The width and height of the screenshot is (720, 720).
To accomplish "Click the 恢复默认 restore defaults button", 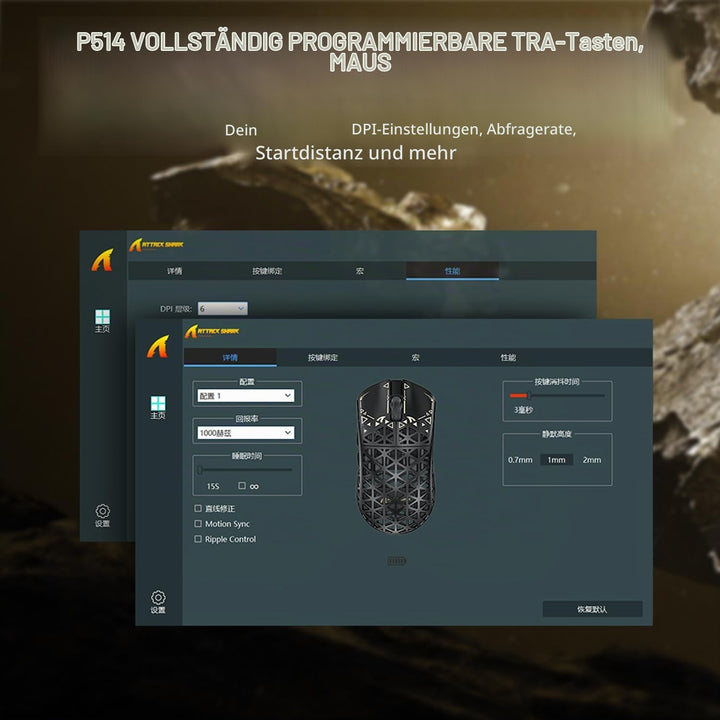I will pyautogui.click(x=592, y=609).
